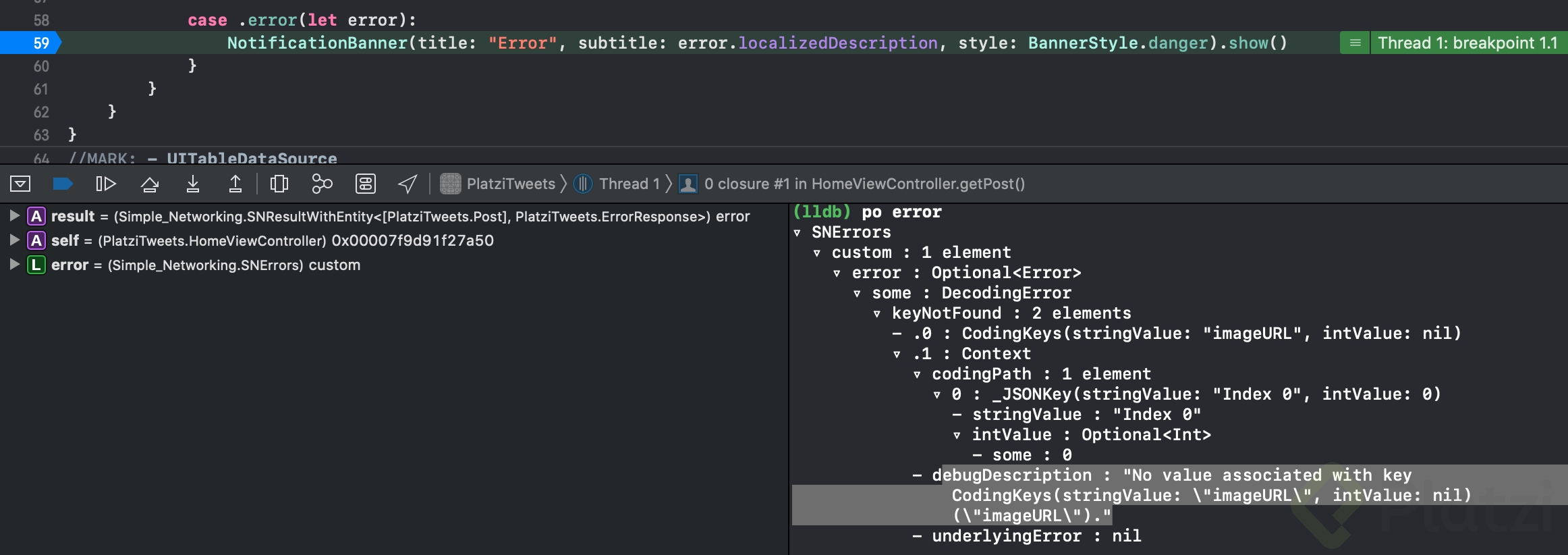The image size is (1568, 555).
Task: Open the Environment Overrides icon
Action: (x=365, y=184)
